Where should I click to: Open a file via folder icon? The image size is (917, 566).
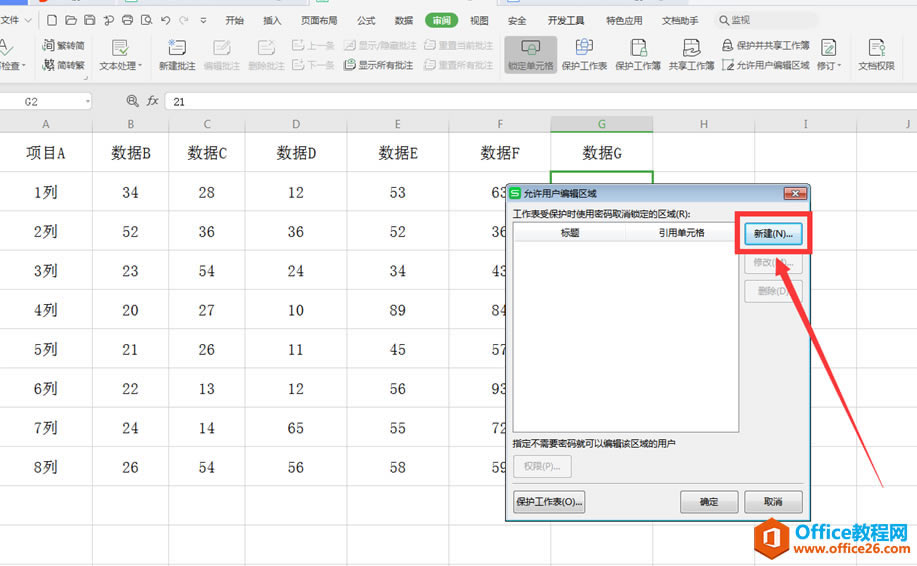71,20
